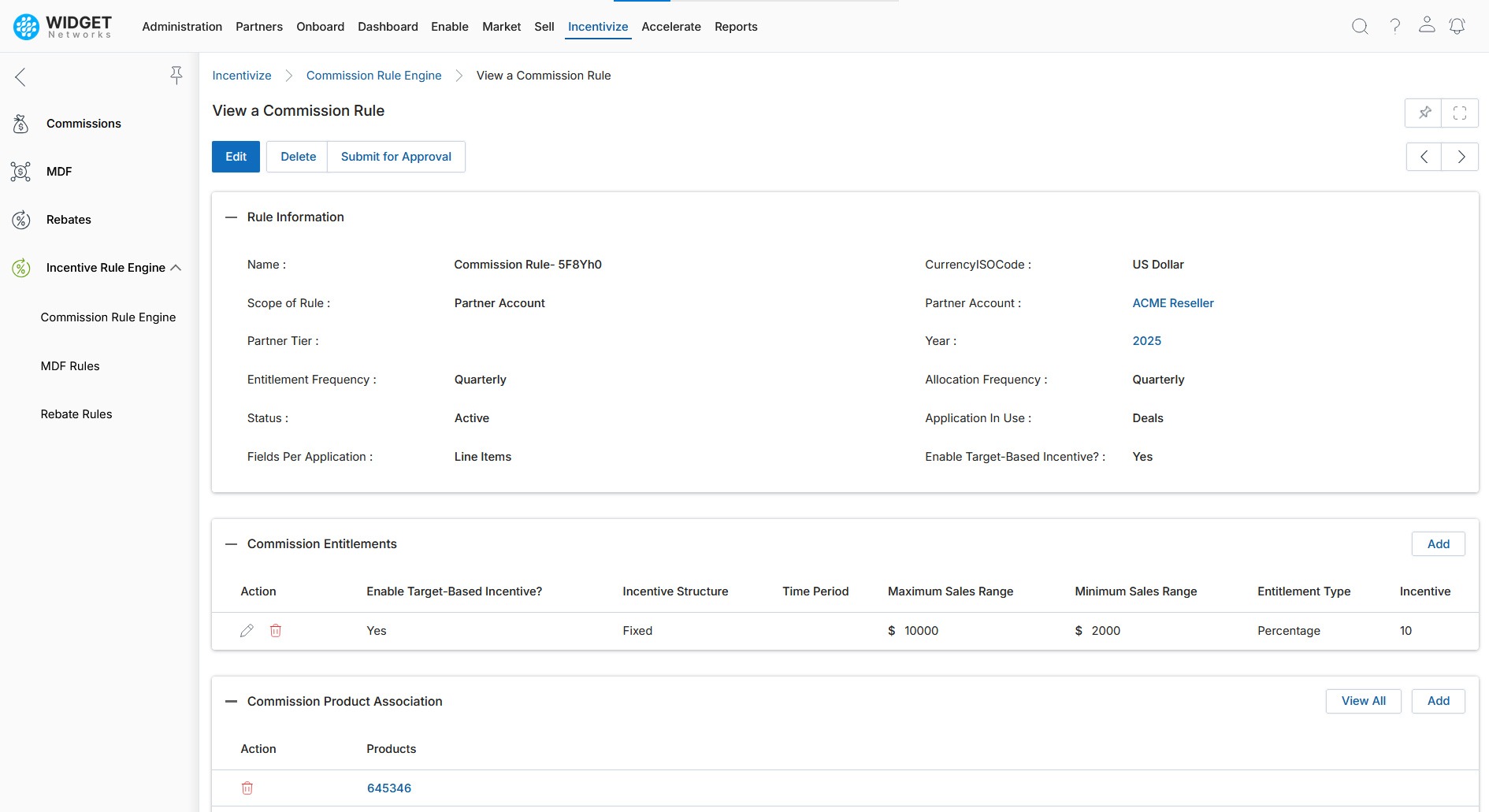This screenshot has width=1489, height=812.
Task: Open the user profile icon
Action: click(1427, 25)
